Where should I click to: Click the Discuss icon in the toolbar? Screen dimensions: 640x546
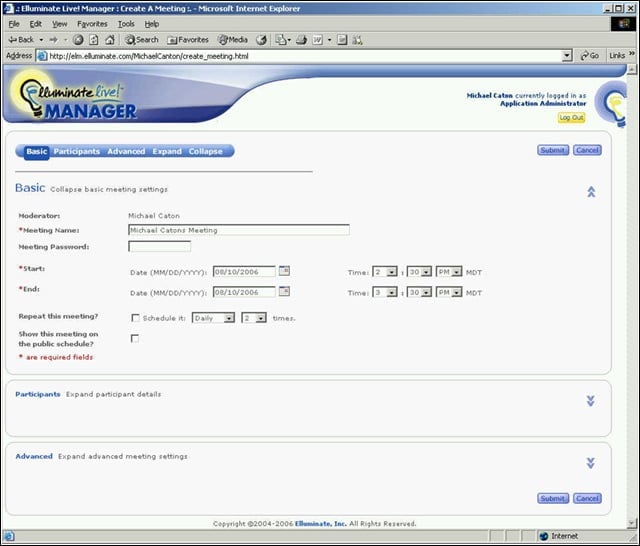342,40
